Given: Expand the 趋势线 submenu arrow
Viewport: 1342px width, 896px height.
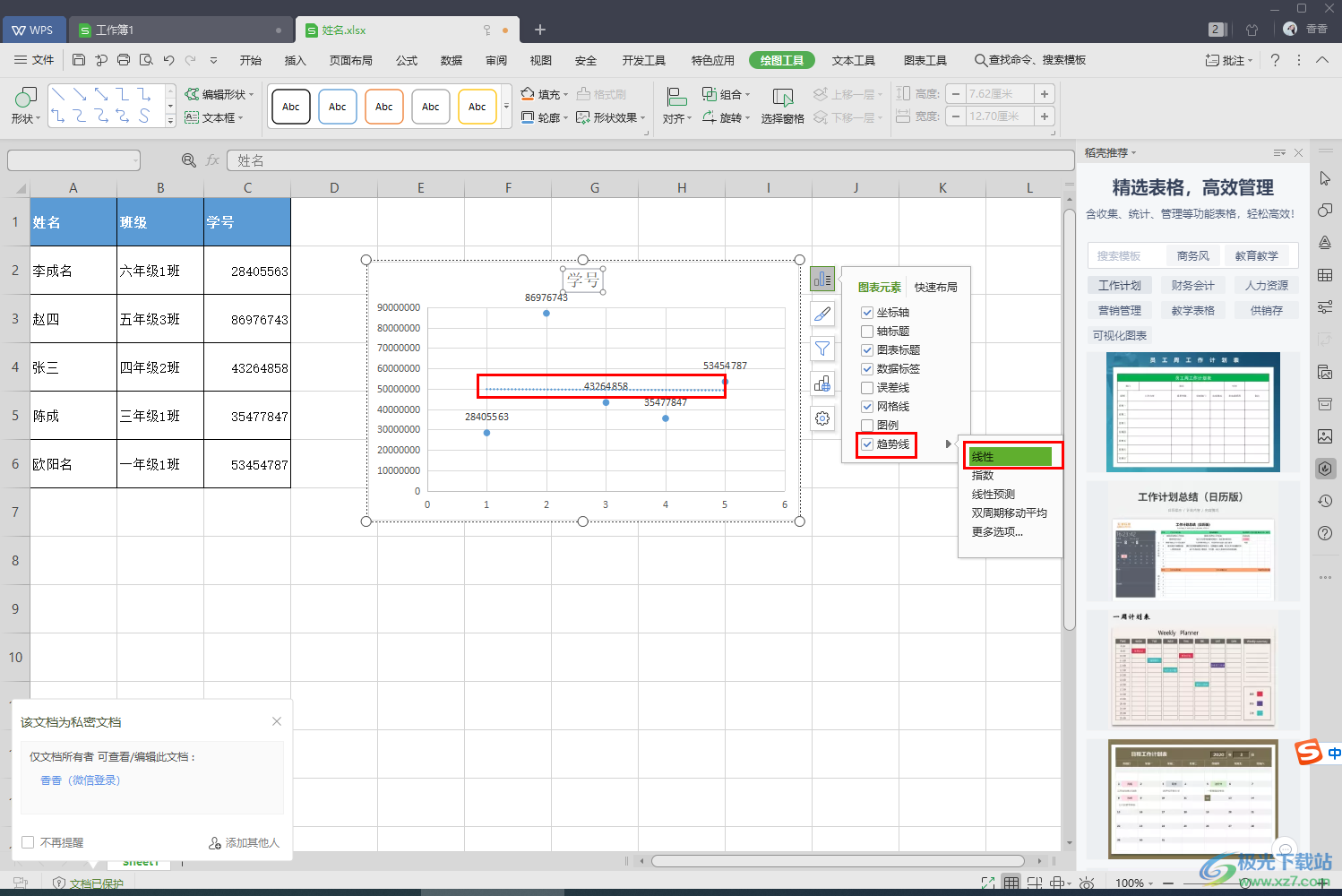Looking at the screenshot, I should 949,444.
